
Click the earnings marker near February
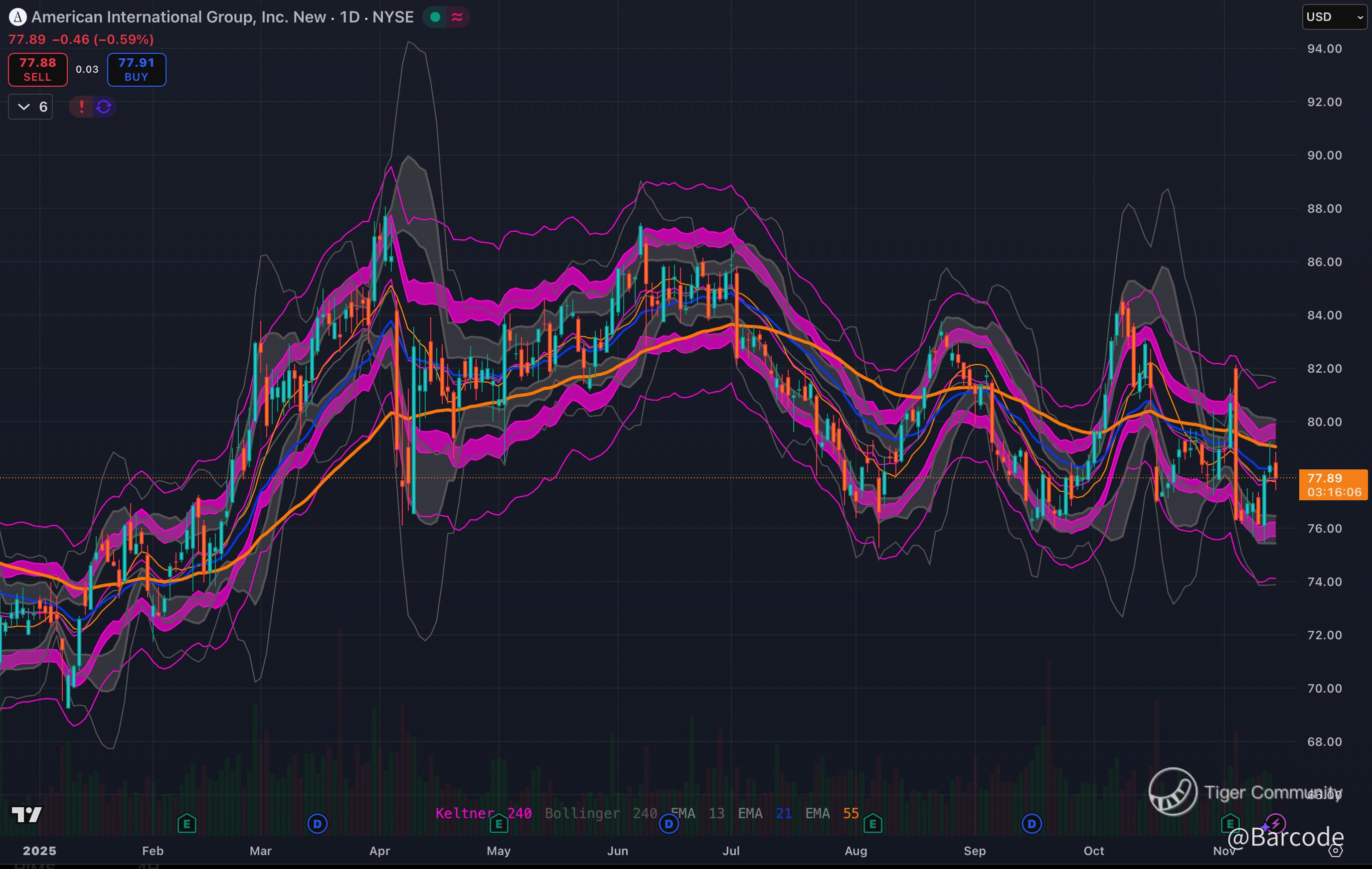point(186,824)
